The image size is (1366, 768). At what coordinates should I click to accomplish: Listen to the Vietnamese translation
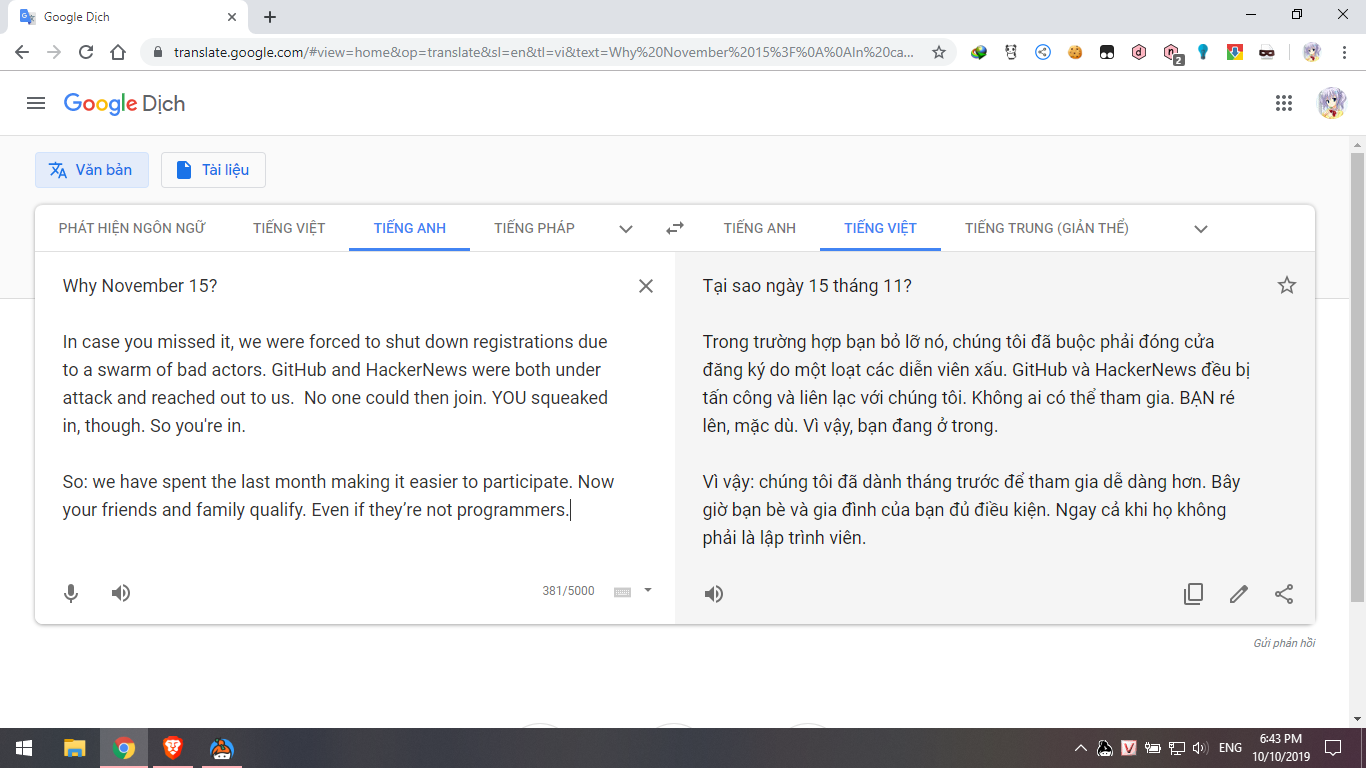pyautogui.click(x=713, y=594)
